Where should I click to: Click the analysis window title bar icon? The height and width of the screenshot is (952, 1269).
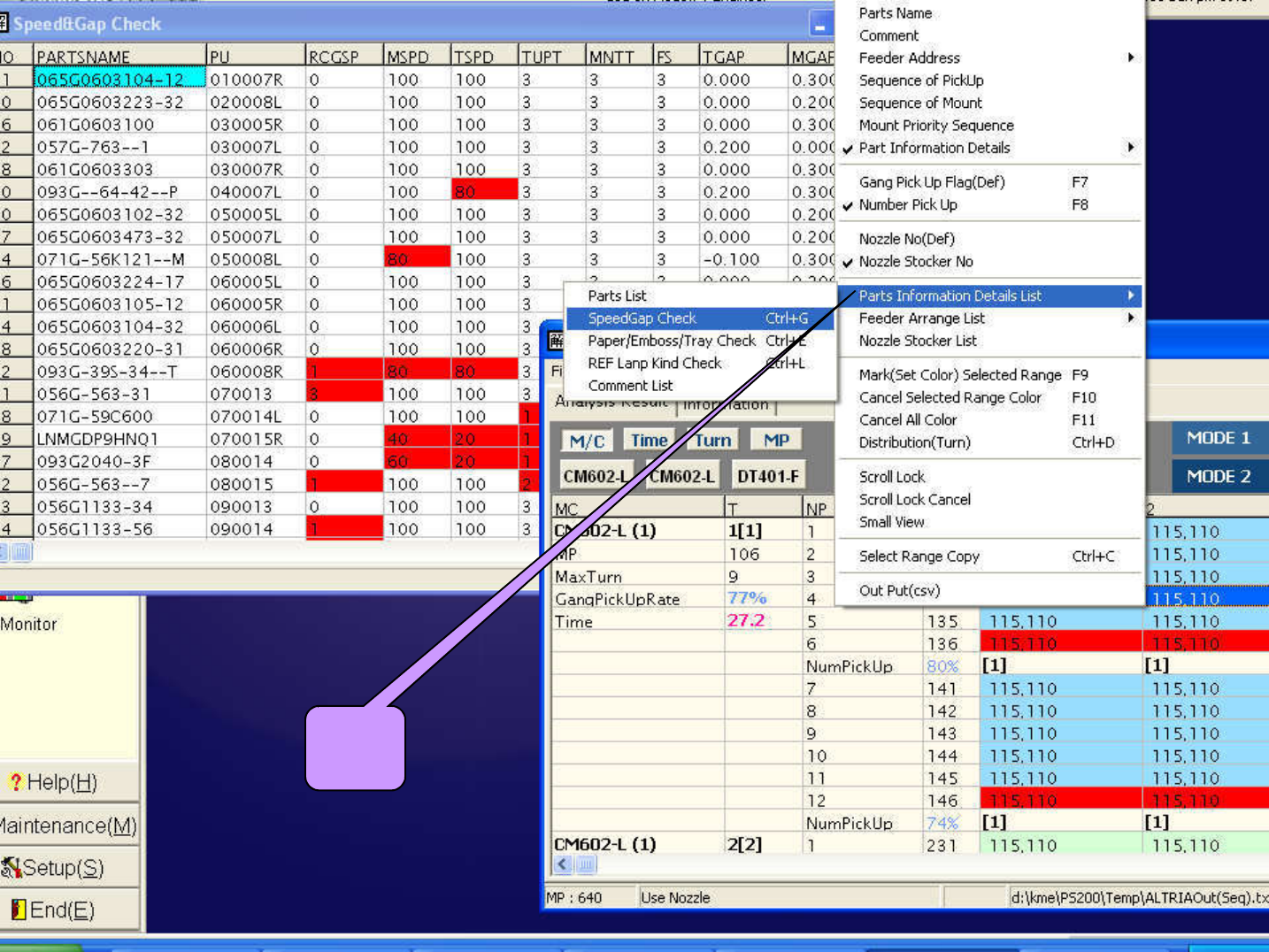coord(555,341)
